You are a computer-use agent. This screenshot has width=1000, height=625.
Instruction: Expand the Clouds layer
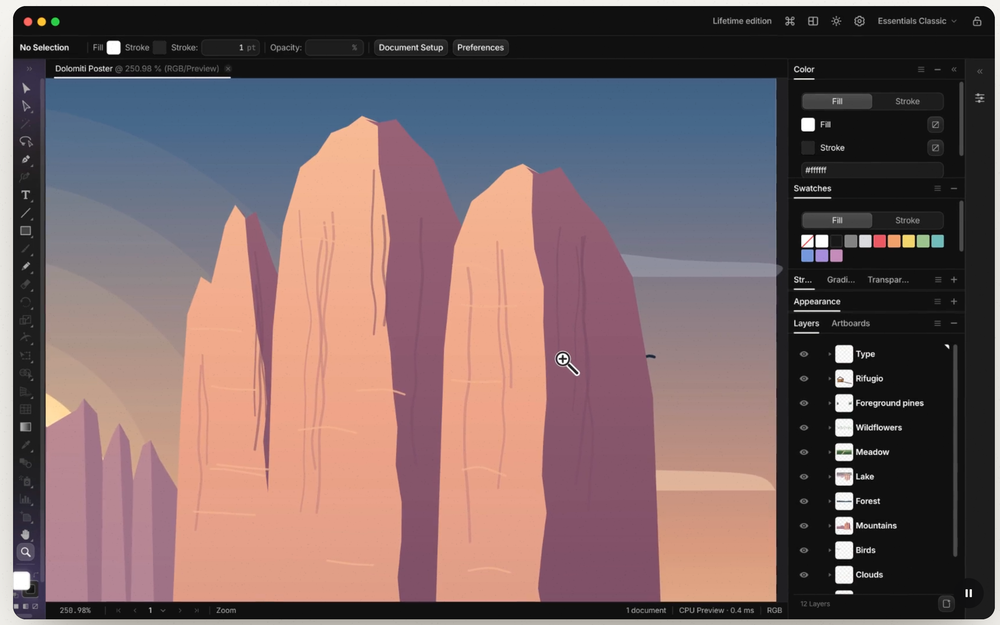point(829,575)
